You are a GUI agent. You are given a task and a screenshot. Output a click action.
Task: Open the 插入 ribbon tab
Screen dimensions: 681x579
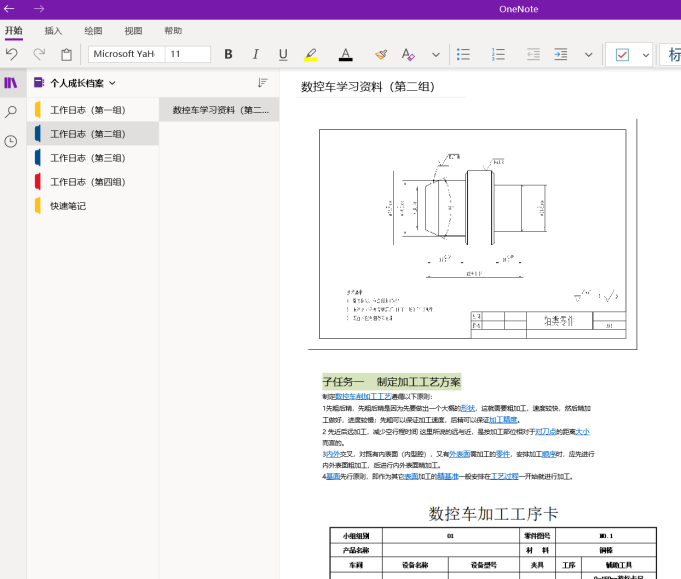53,30
